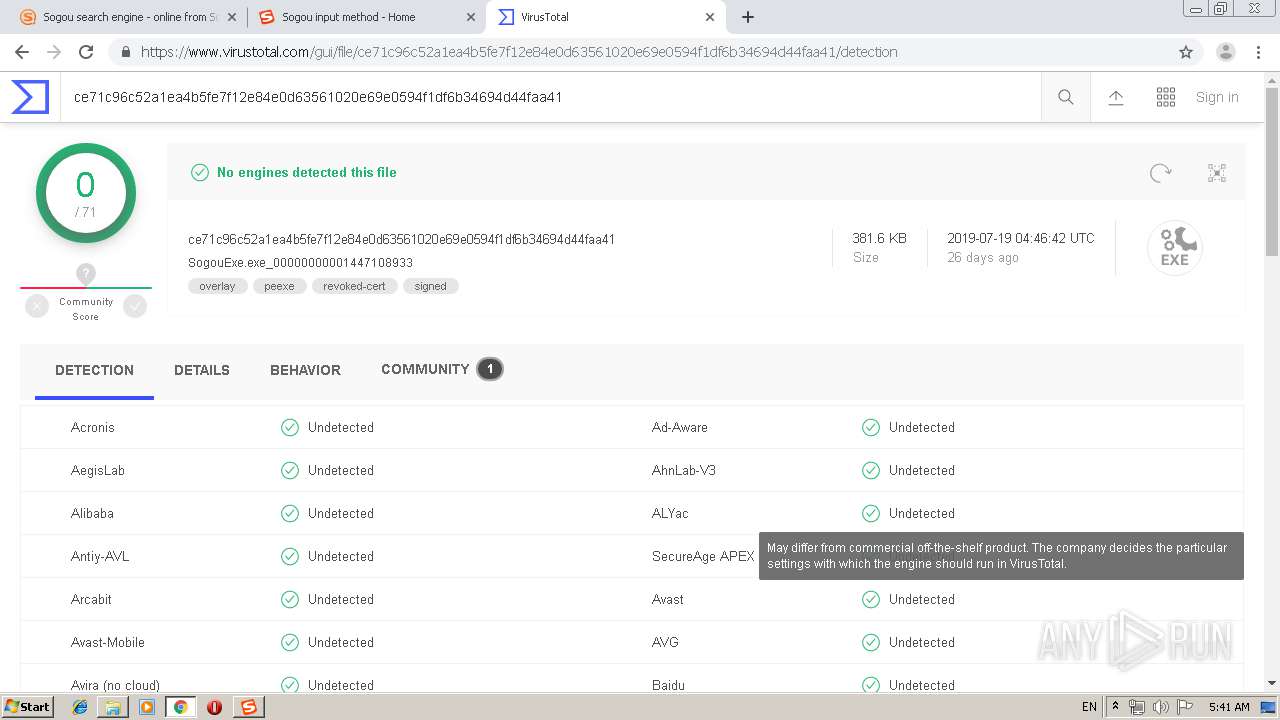Switch to the Sogou input method tab
The height and width of the screenshot is (720, 1280).
click(x=366, y=17)
